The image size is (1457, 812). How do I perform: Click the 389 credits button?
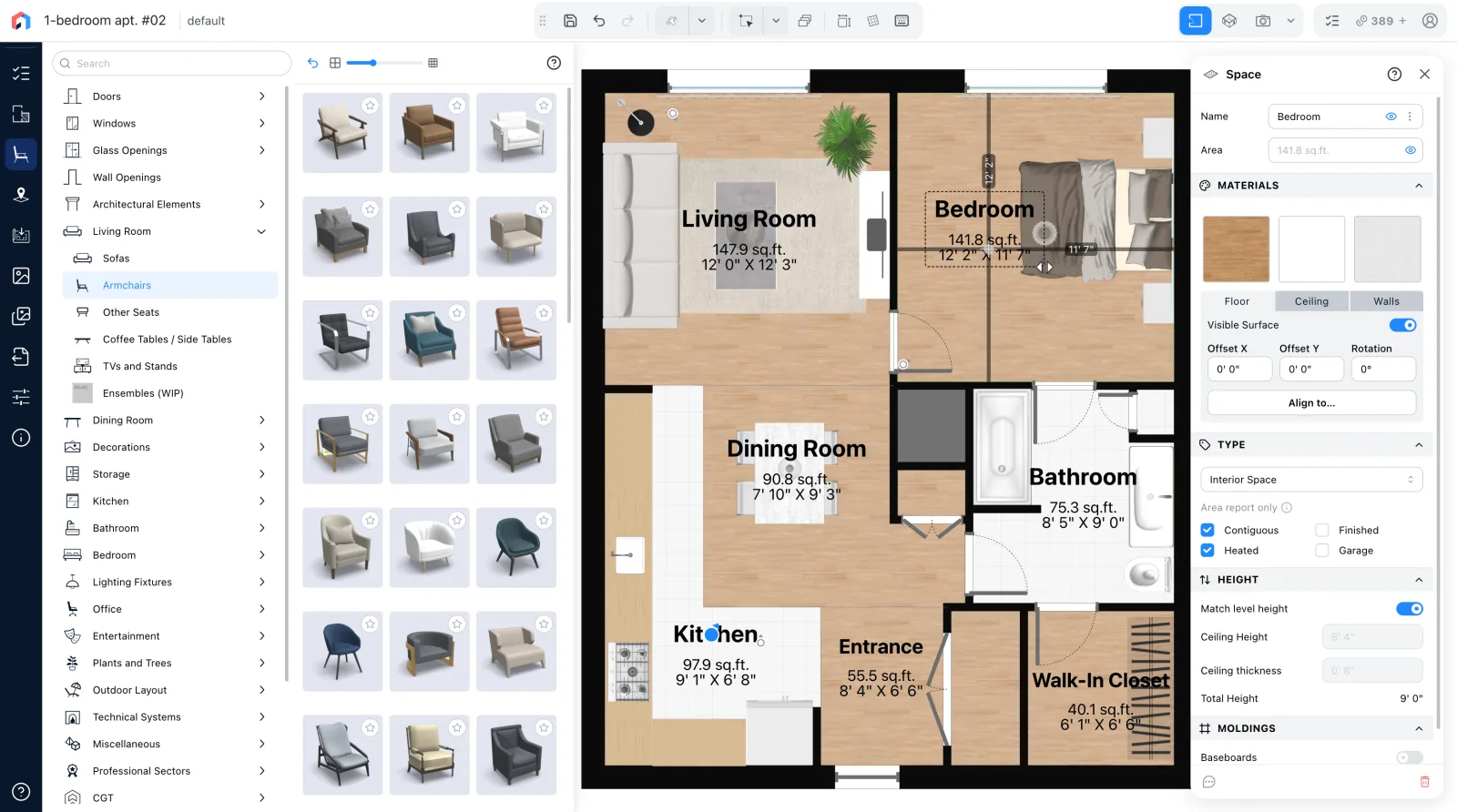[x=1381, y=21]
